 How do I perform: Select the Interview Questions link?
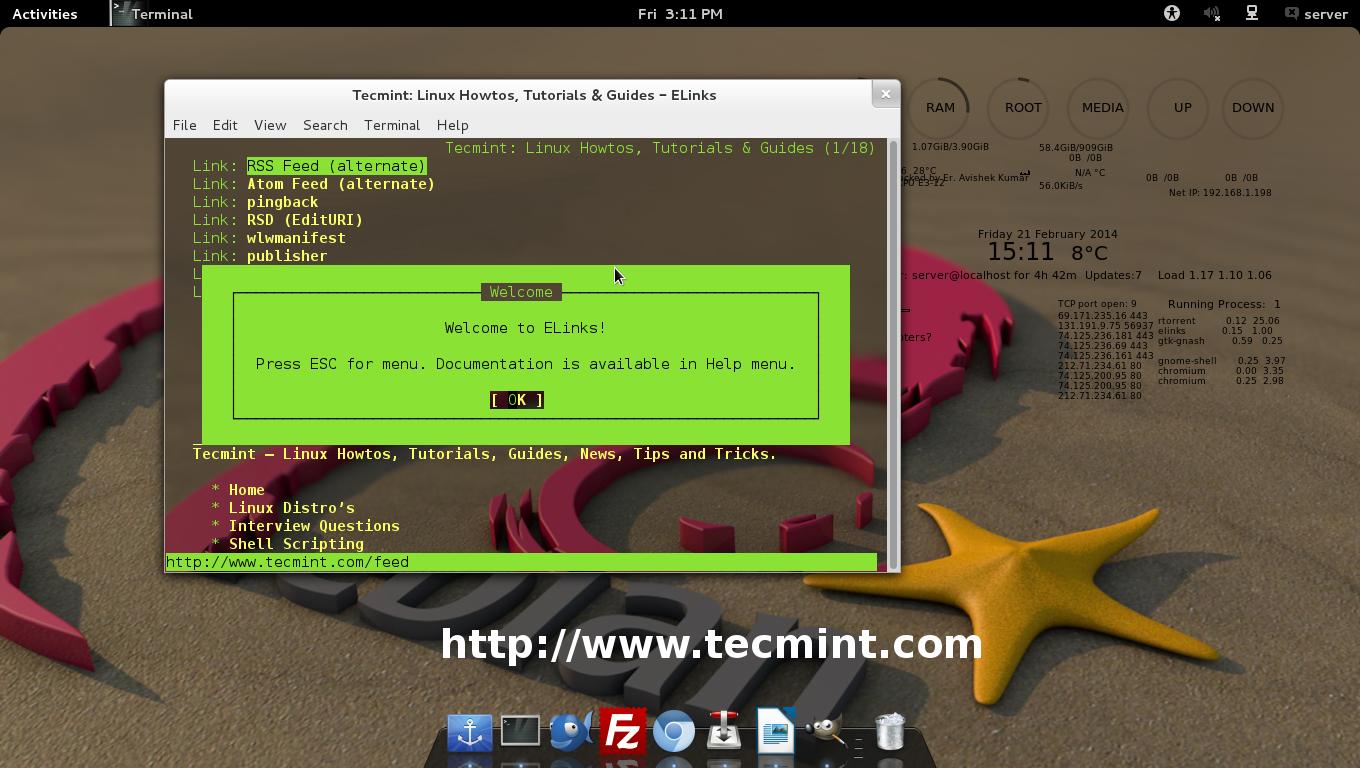[314, 525]
